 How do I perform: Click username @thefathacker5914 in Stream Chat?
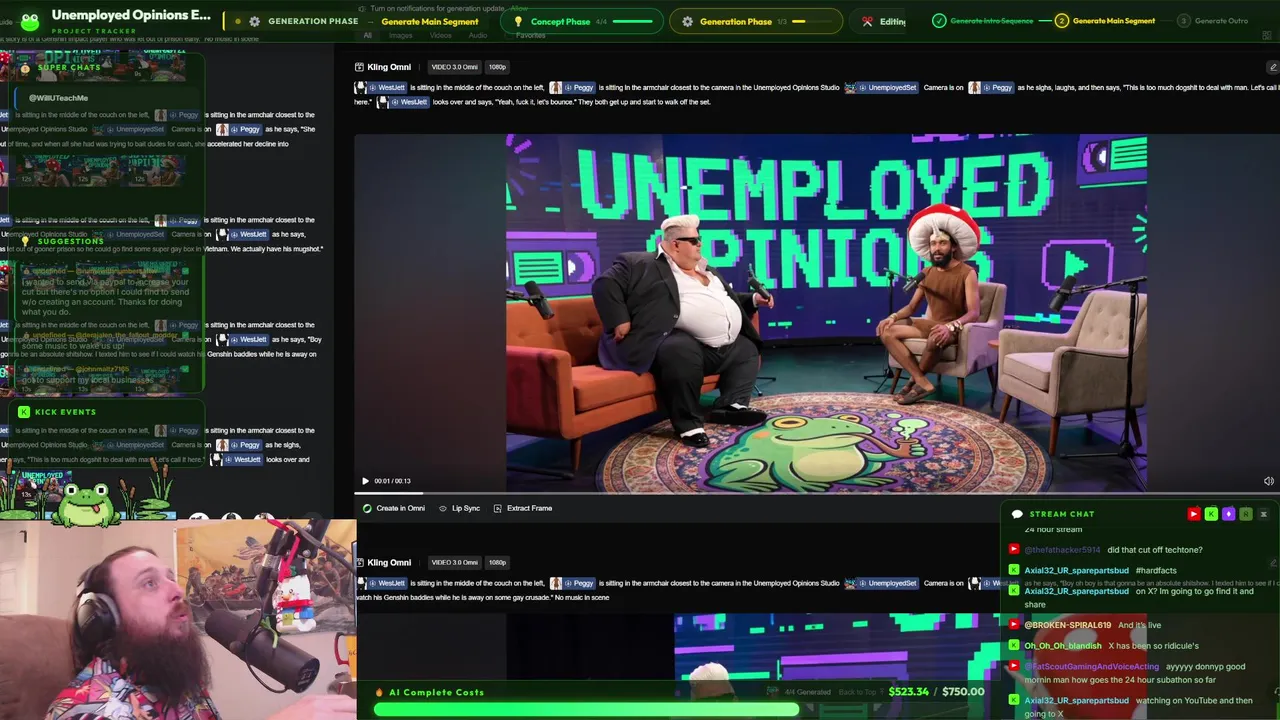click(1062, 550)
